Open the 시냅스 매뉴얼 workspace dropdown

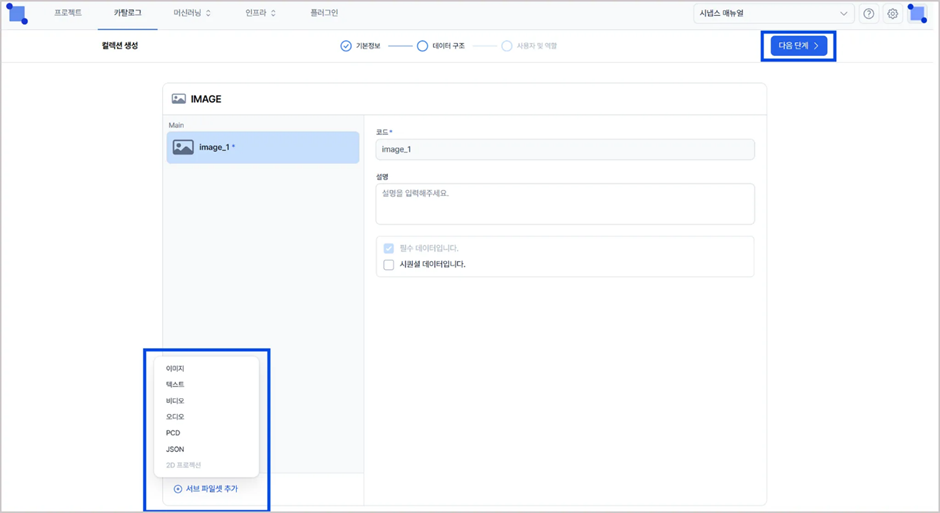coord(773,14)
